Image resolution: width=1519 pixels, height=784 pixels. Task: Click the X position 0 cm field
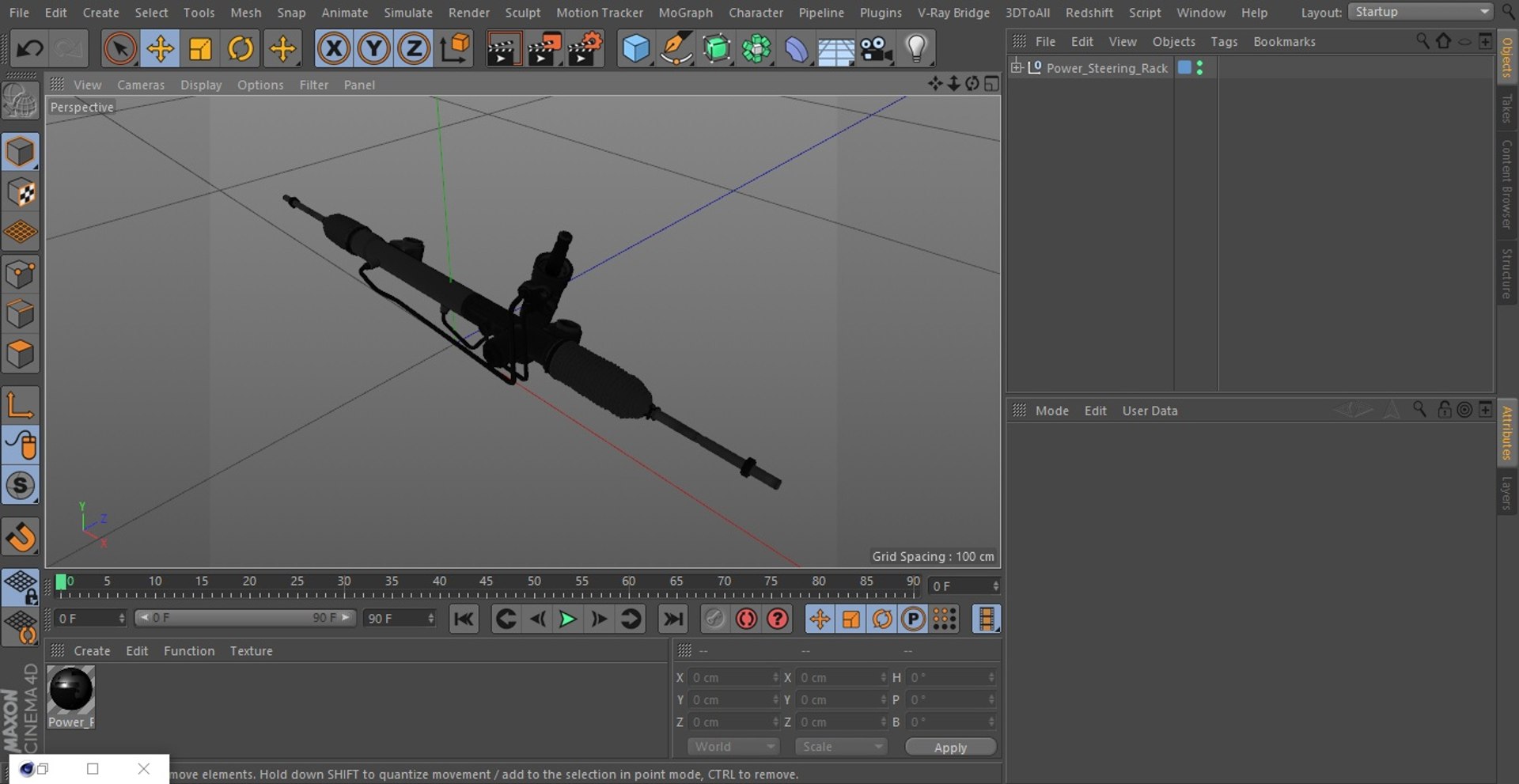coord(733,678)
